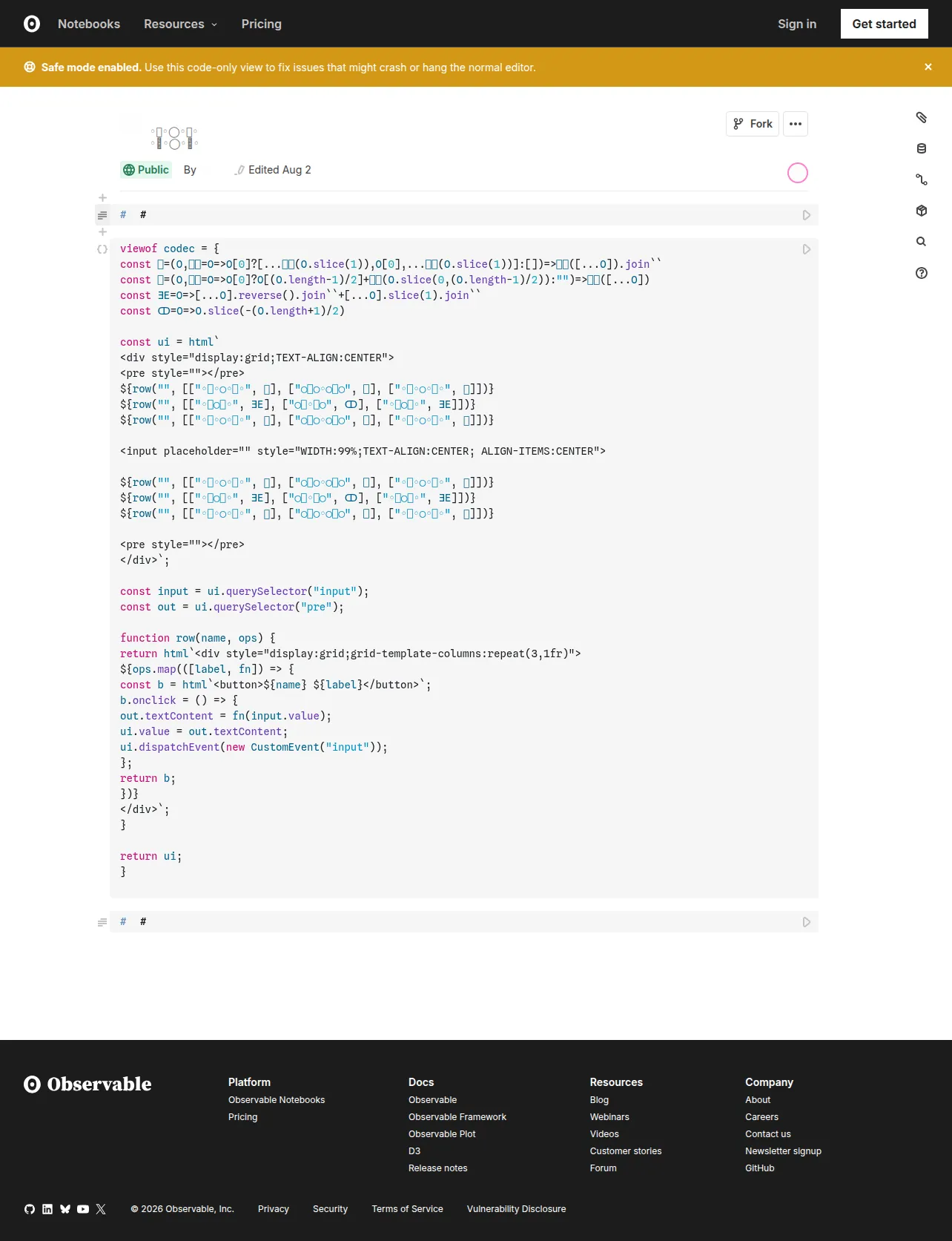Open the databases pane icon
This screenshot has width=952, height=1241.
coord(922,148)
